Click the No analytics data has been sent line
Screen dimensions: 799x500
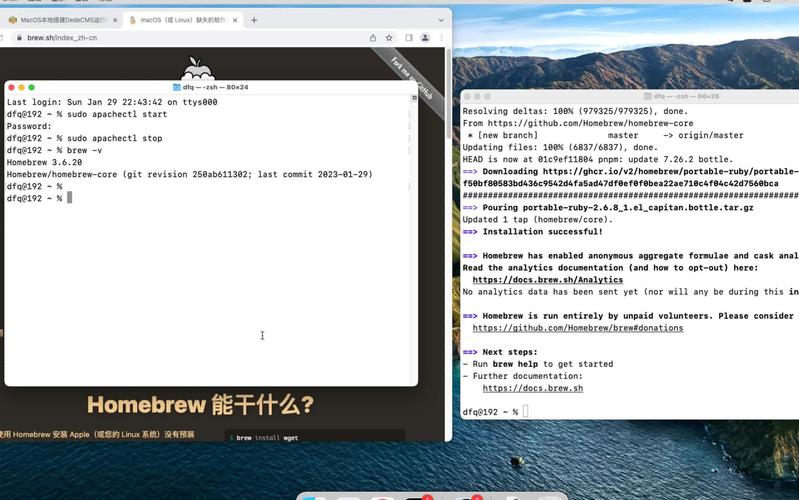point(630,292)
